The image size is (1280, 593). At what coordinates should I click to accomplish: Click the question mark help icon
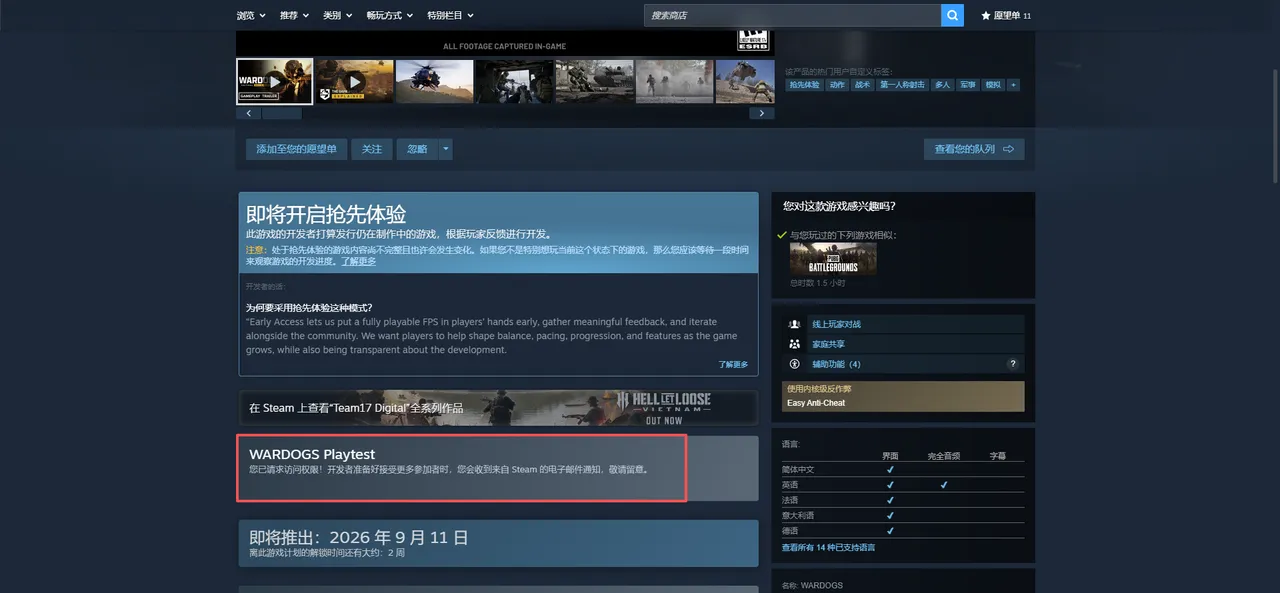tap(1013, 364)
